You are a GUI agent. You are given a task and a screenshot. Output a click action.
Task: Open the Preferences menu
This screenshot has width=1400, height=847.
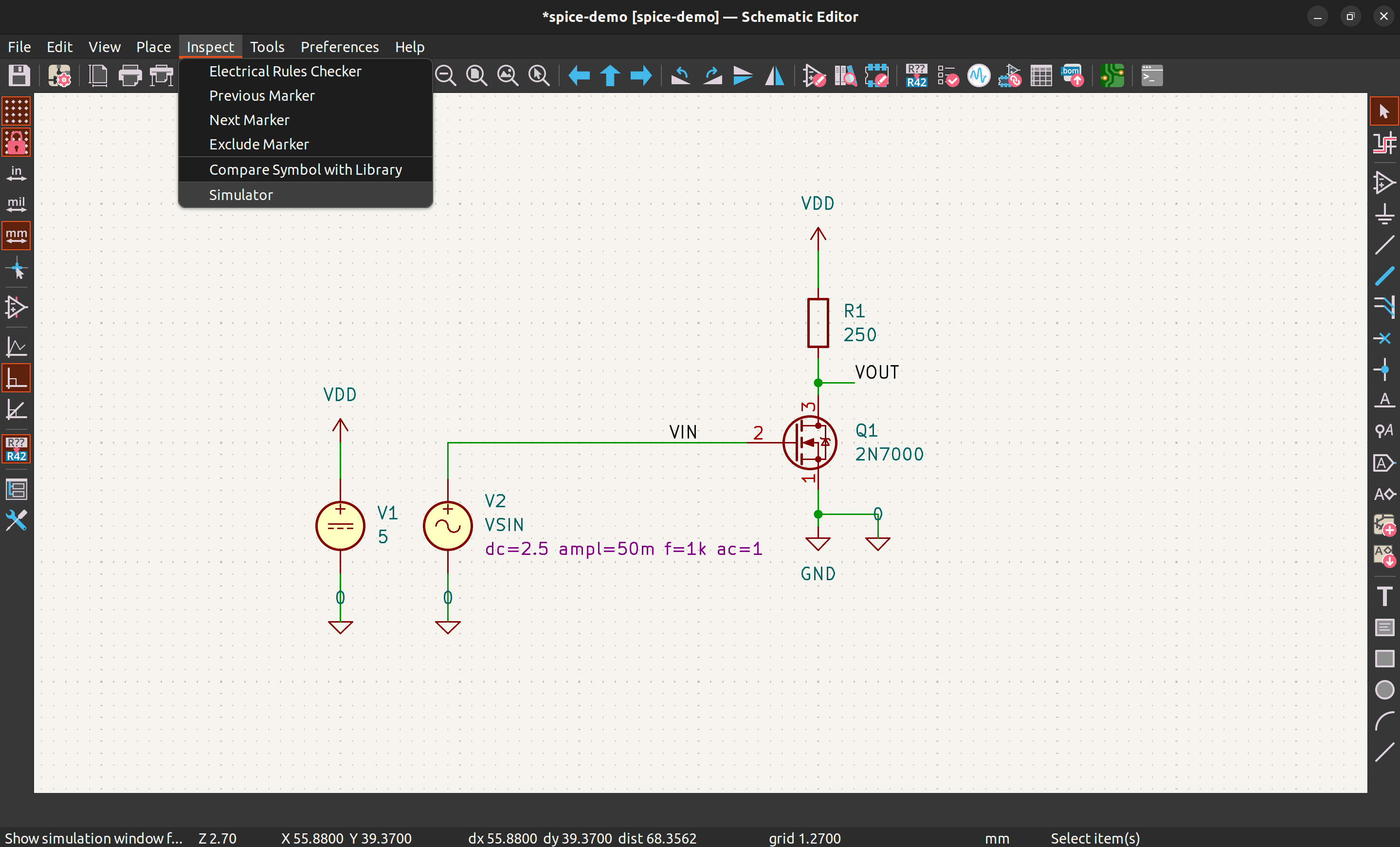339,47
